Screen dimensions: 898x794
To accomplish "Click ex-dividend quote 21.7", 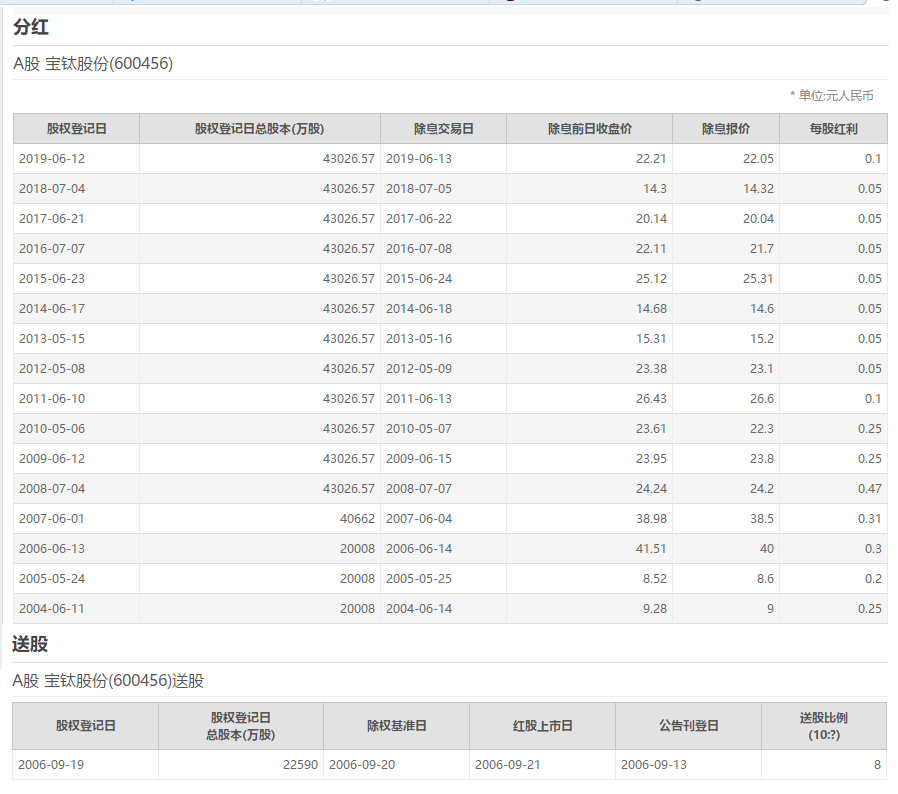I will tap(762, 249).
